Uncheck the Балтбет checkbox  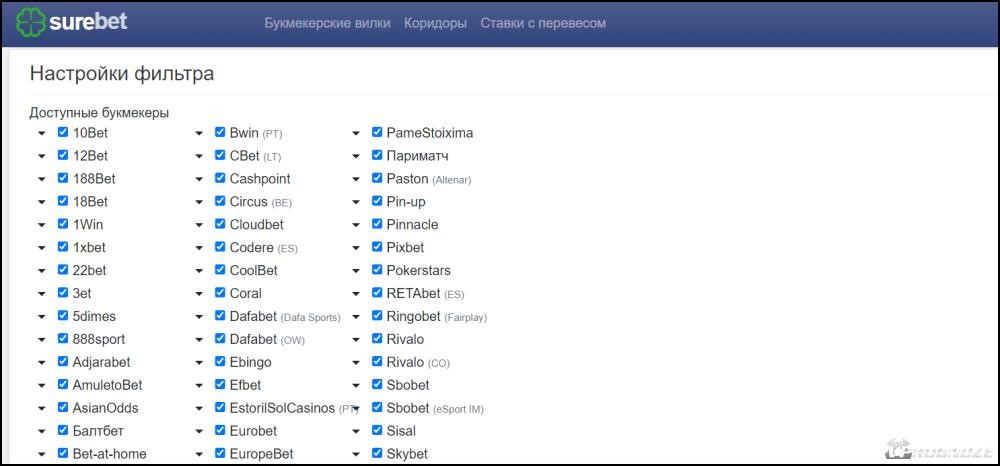pos(62,430)
